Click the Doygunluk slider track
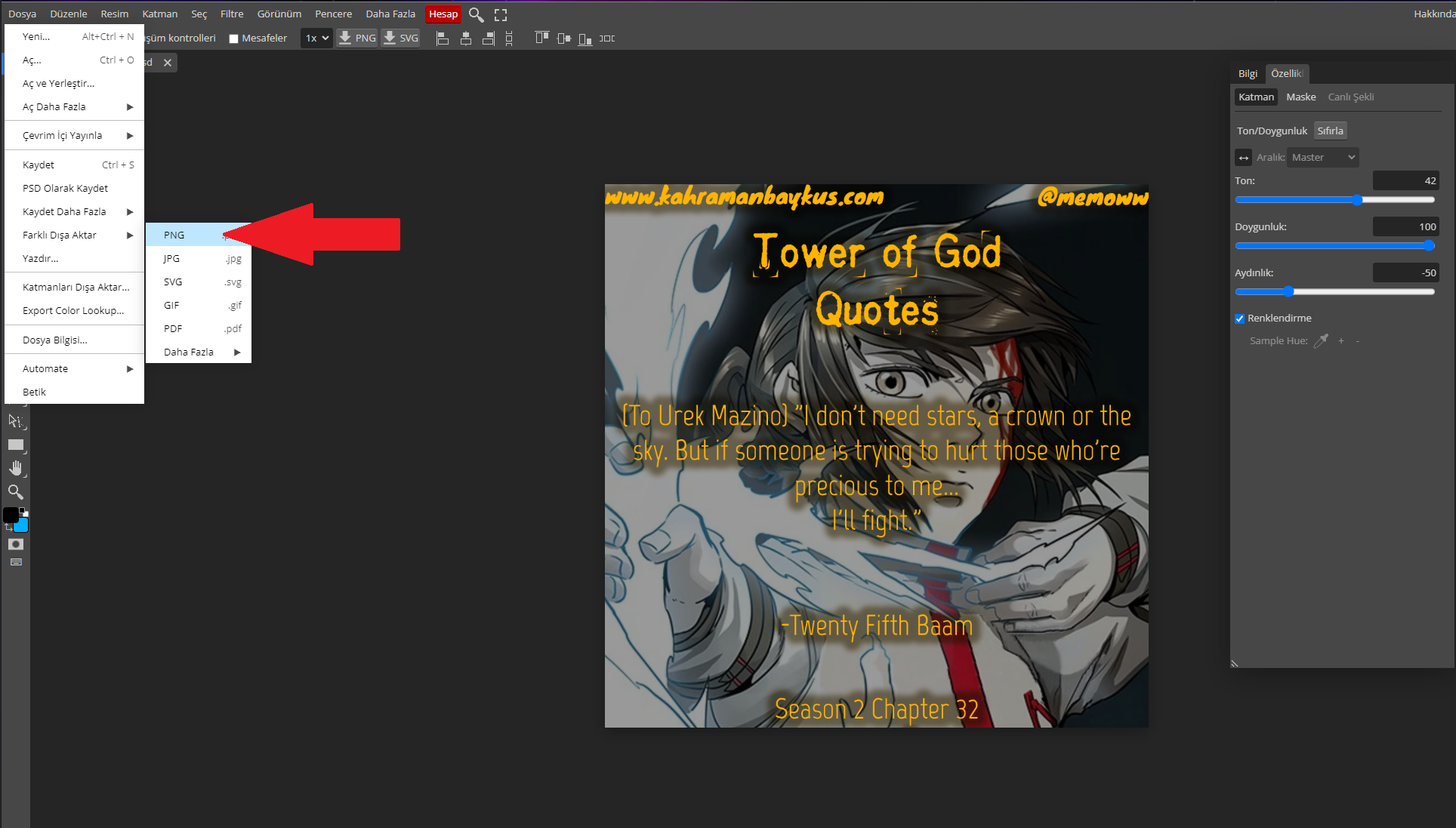The height and width of the screenshot is (828, 1456). (x=1335, y=246)
